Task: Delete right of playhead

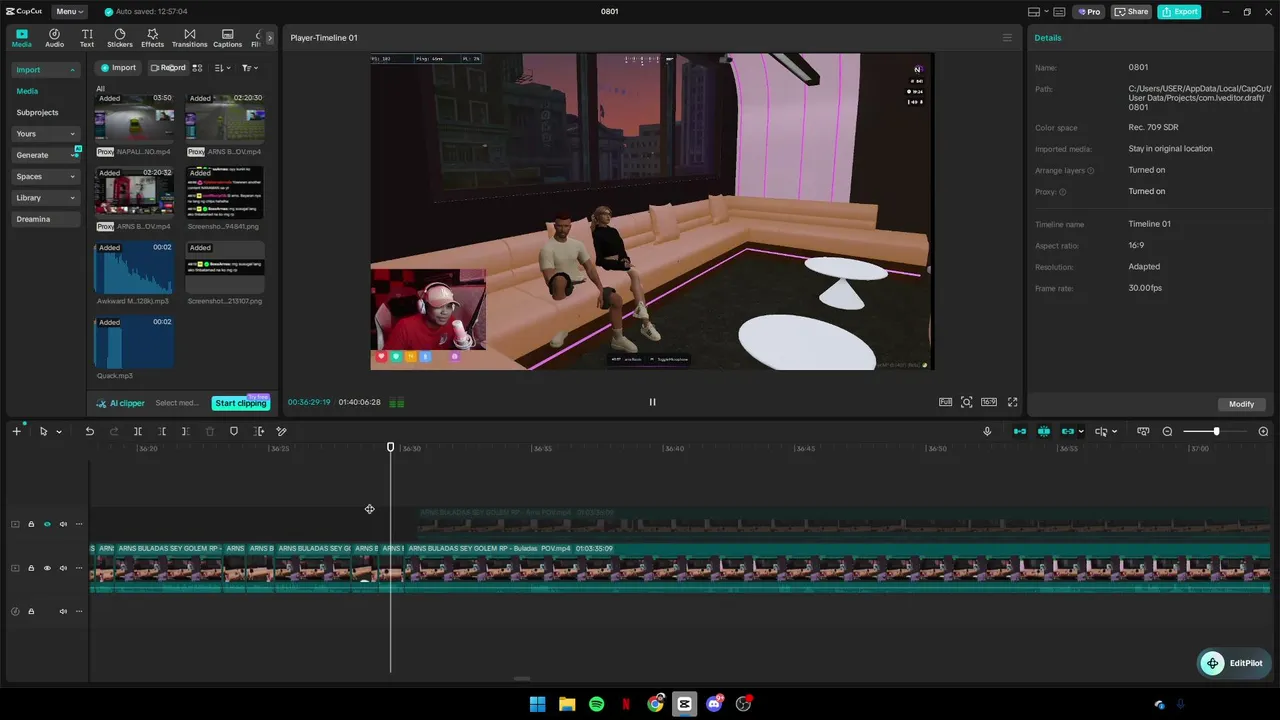Action: coord(185,431)
